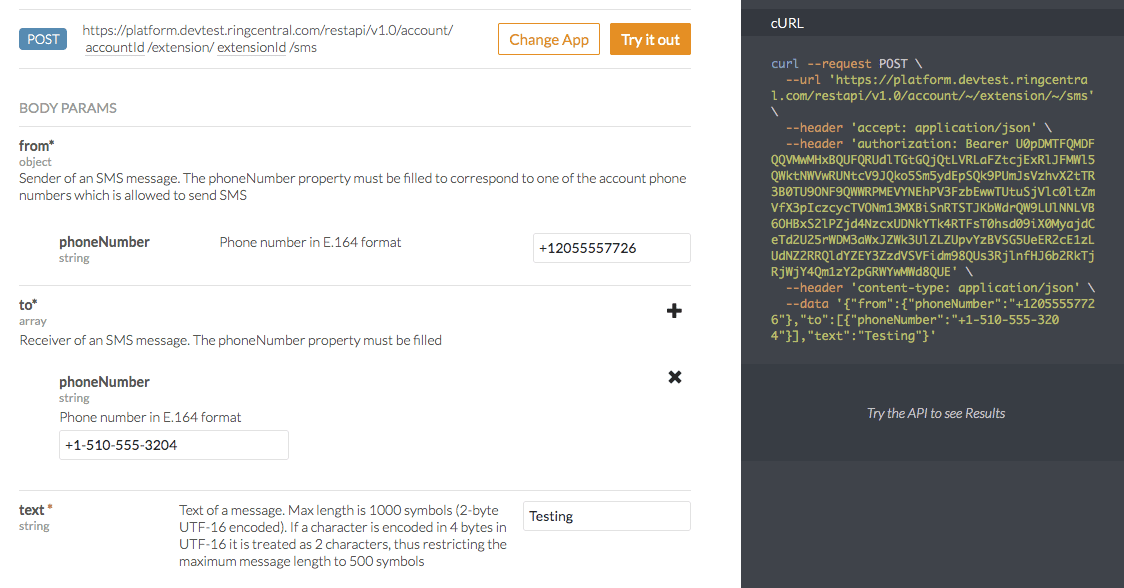Click the phoneNumber label under the to array

tap(104, 382)
